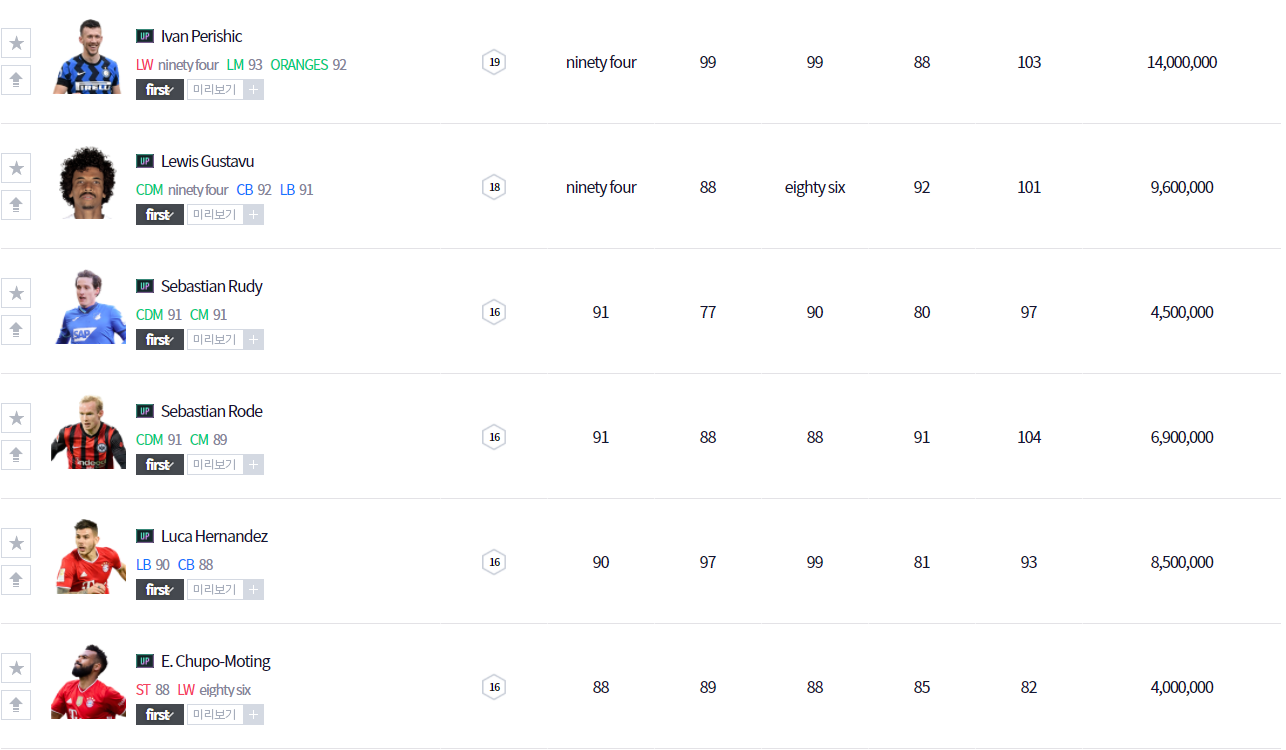Viewport: 1286px width, 750px height.
Task: Click the UP badge next to Ivan Perishic
Action: 145,36
